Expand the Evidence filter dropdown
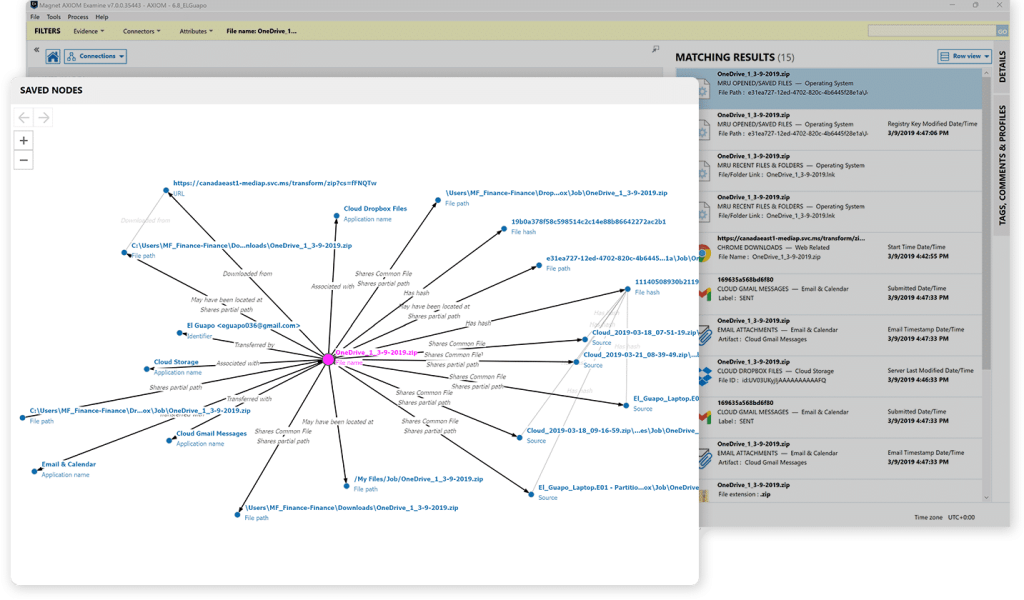The image size is (1024, 600). [x=89, y=31]
